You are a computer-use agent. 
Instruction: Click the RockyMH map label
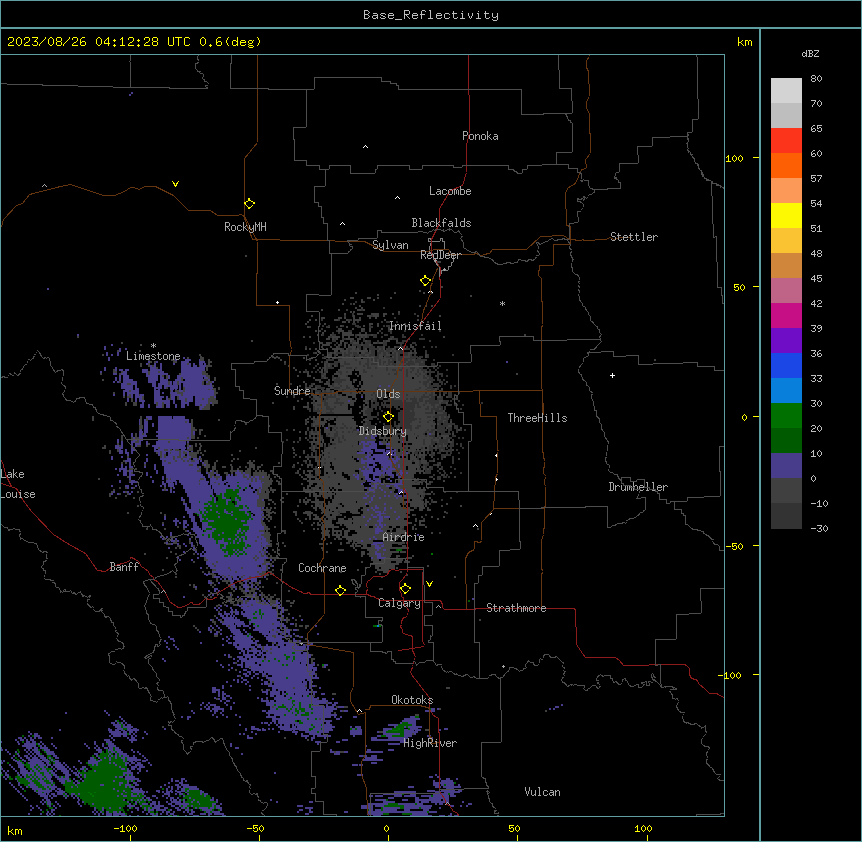pos(245,227)
